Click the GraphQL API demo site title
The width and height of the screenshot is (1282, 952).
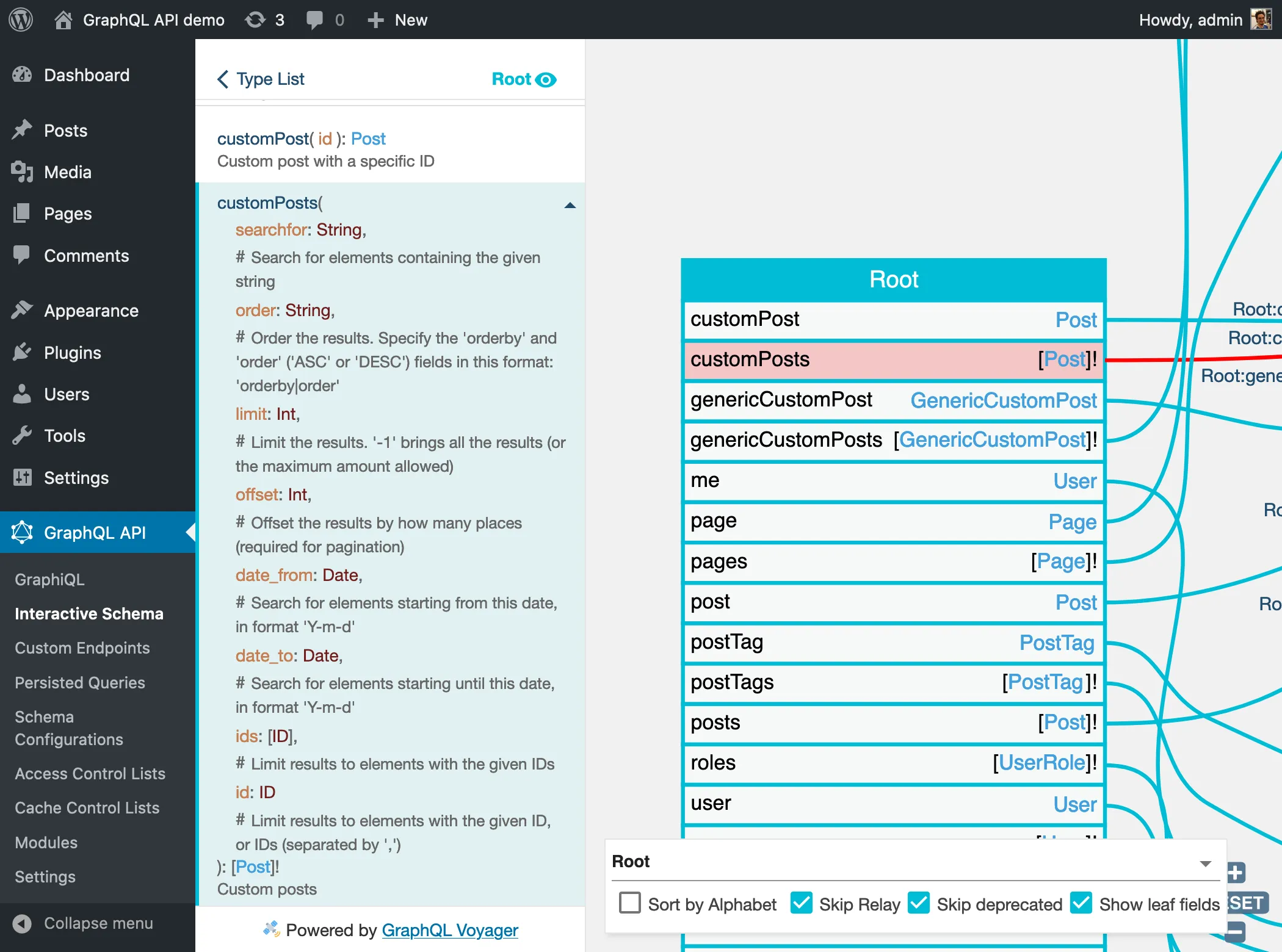coord(154,20)
